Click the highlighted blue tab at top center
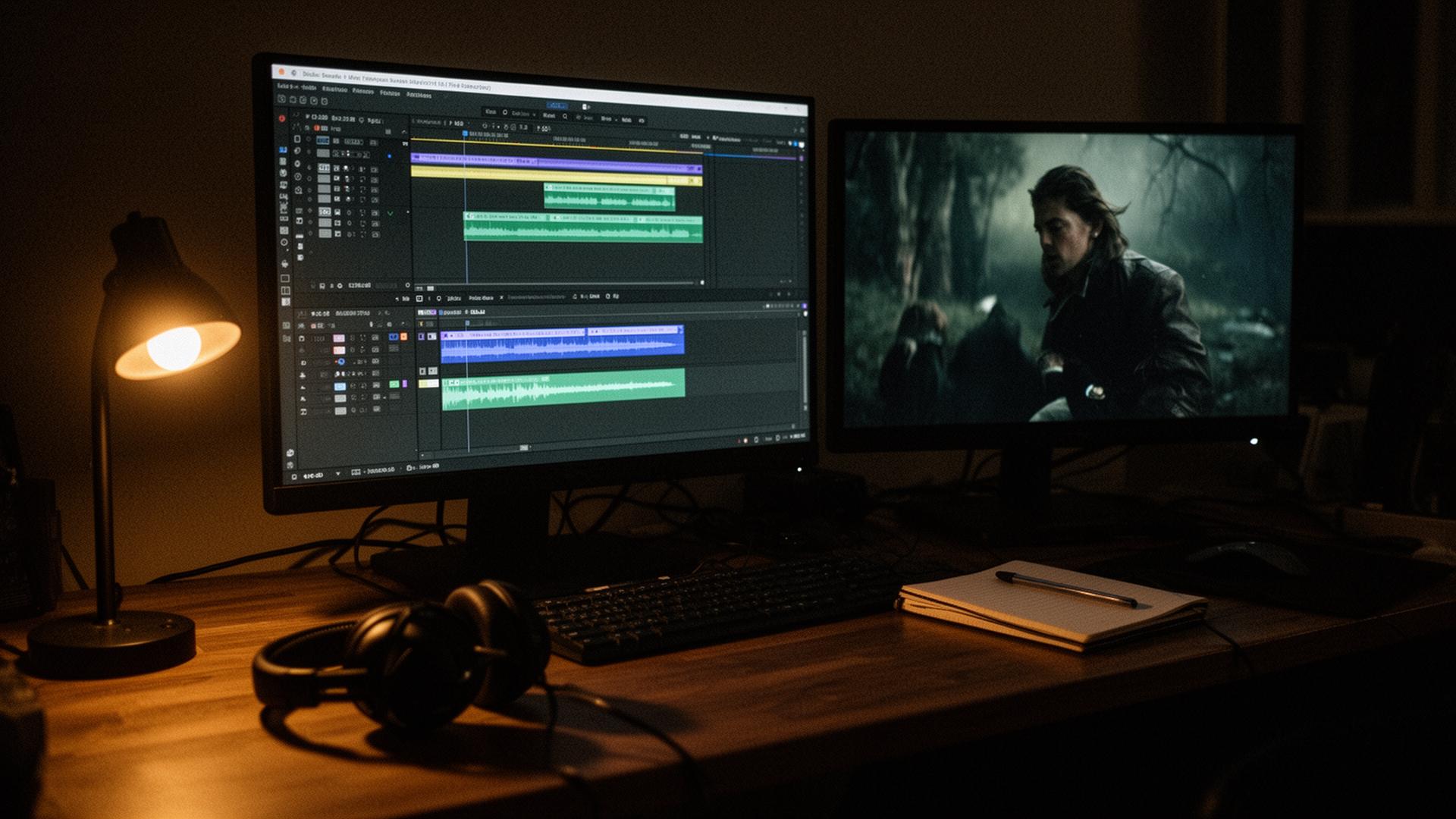This screenshot has height=819, width=1456. point(557,105)
